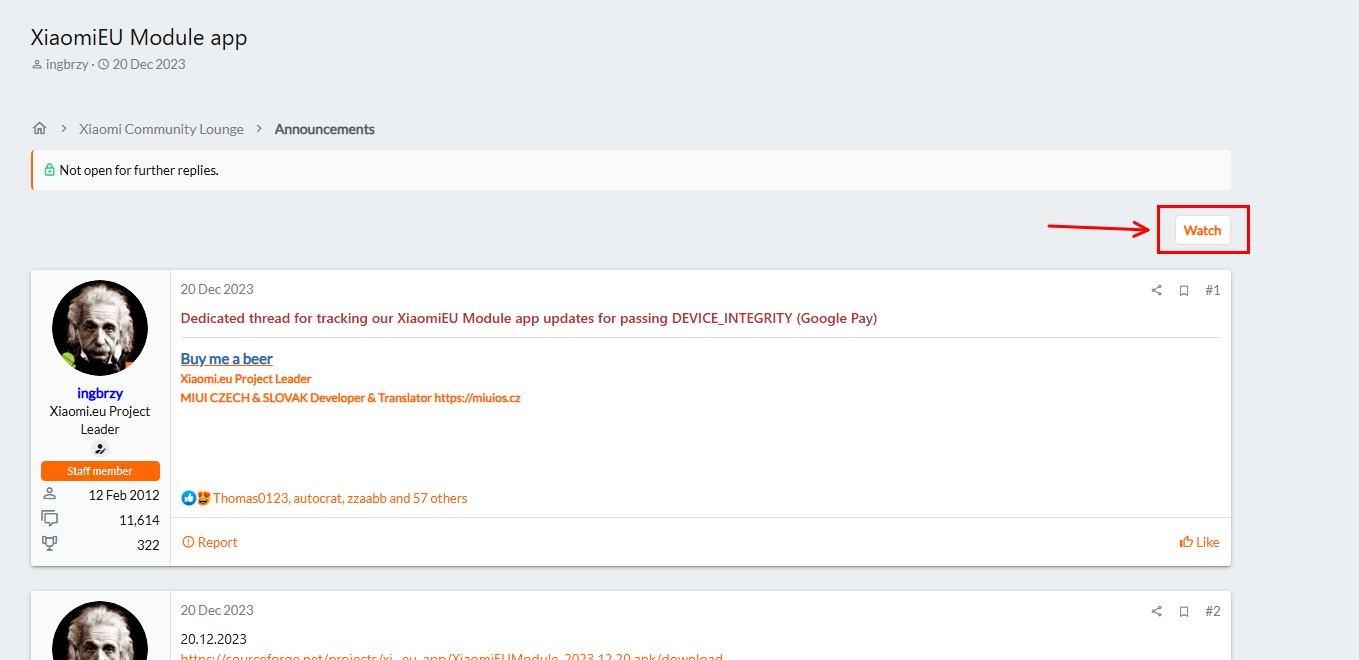Image resolution: width=1359 pixels, height=660 pixels.
Task: Click the green lock icon in the notice
Action: point(49,170)
